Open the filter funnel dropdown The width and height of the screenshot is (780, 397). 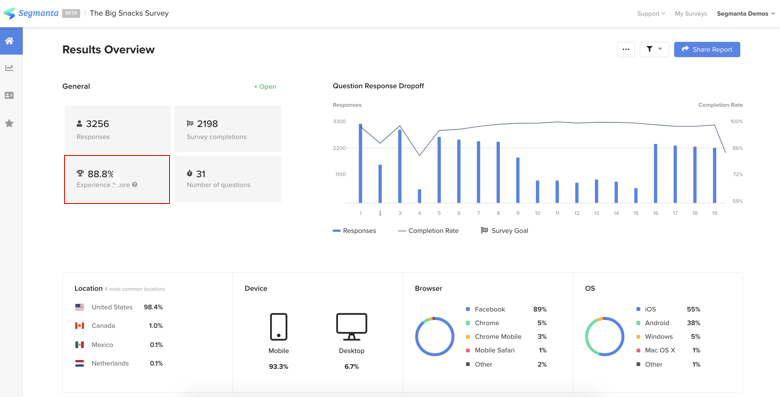pyautogui.click(x=654, y=49)
